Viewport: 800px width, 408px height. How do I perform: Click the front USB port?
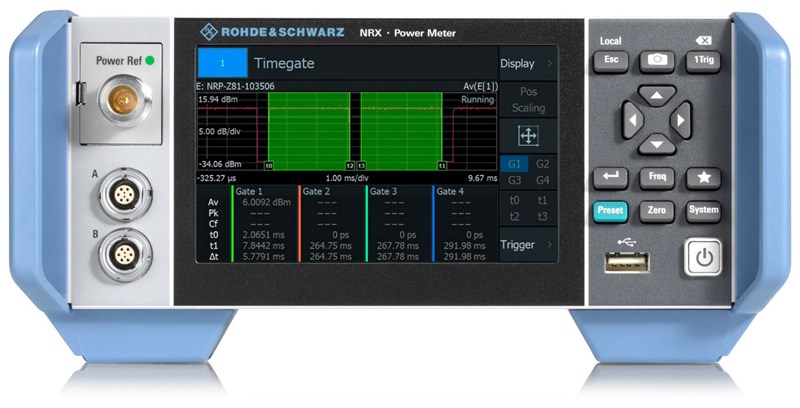[x=627, y=263]
